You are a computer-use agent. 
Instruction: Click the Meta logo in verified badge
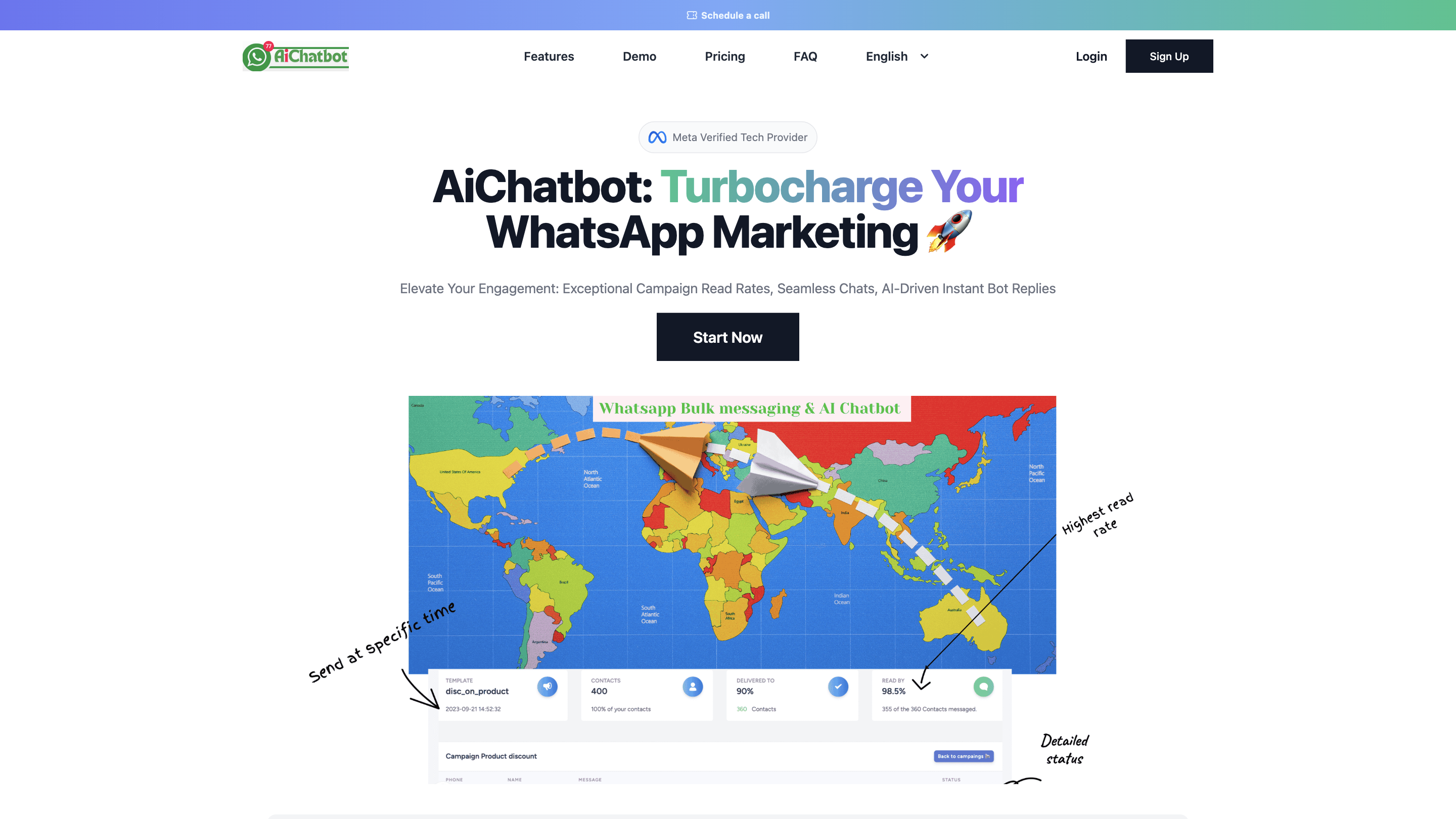pos(657,137)
